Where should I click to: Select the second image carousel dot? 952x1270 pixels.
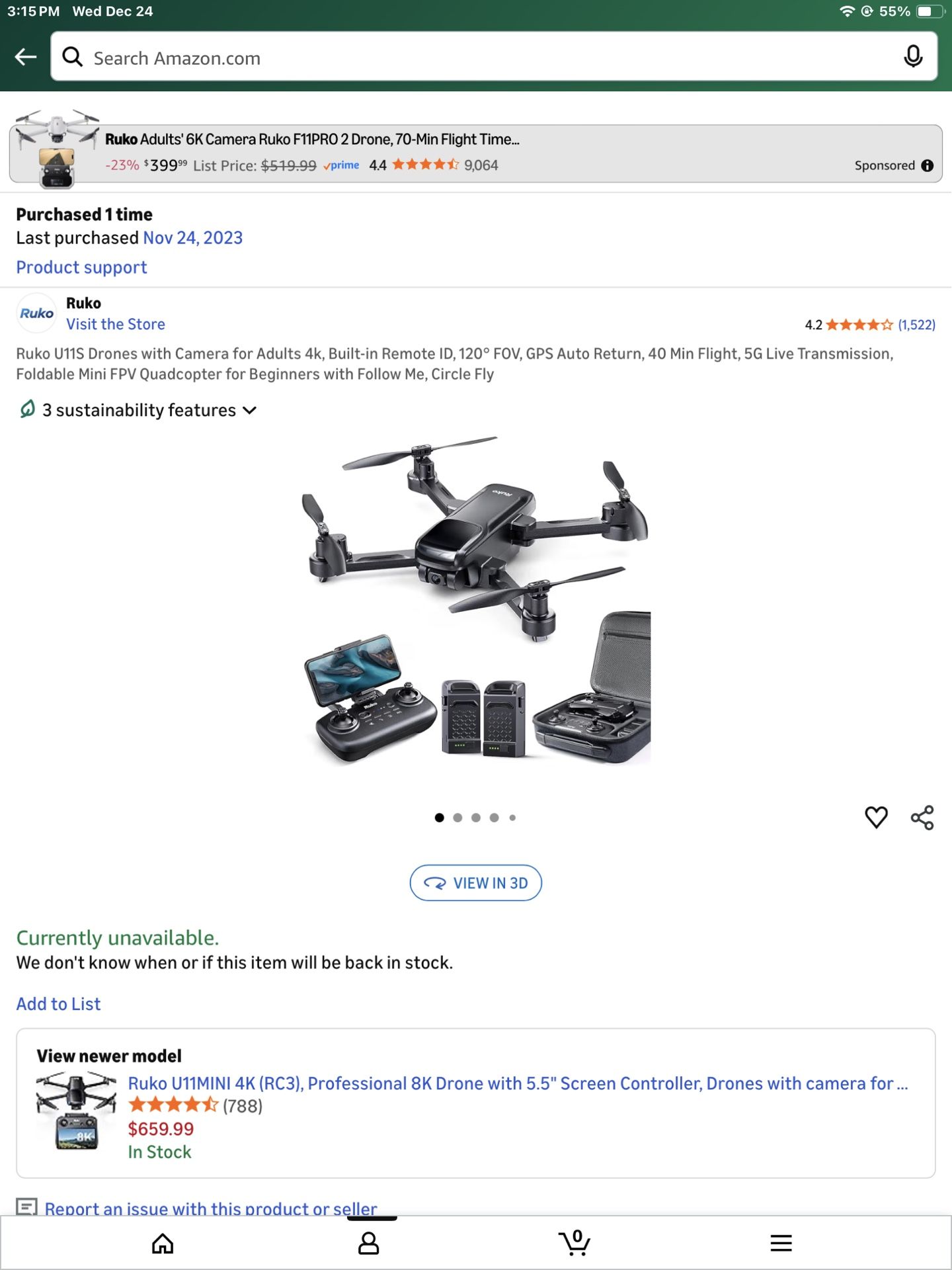tap(457, 818)
